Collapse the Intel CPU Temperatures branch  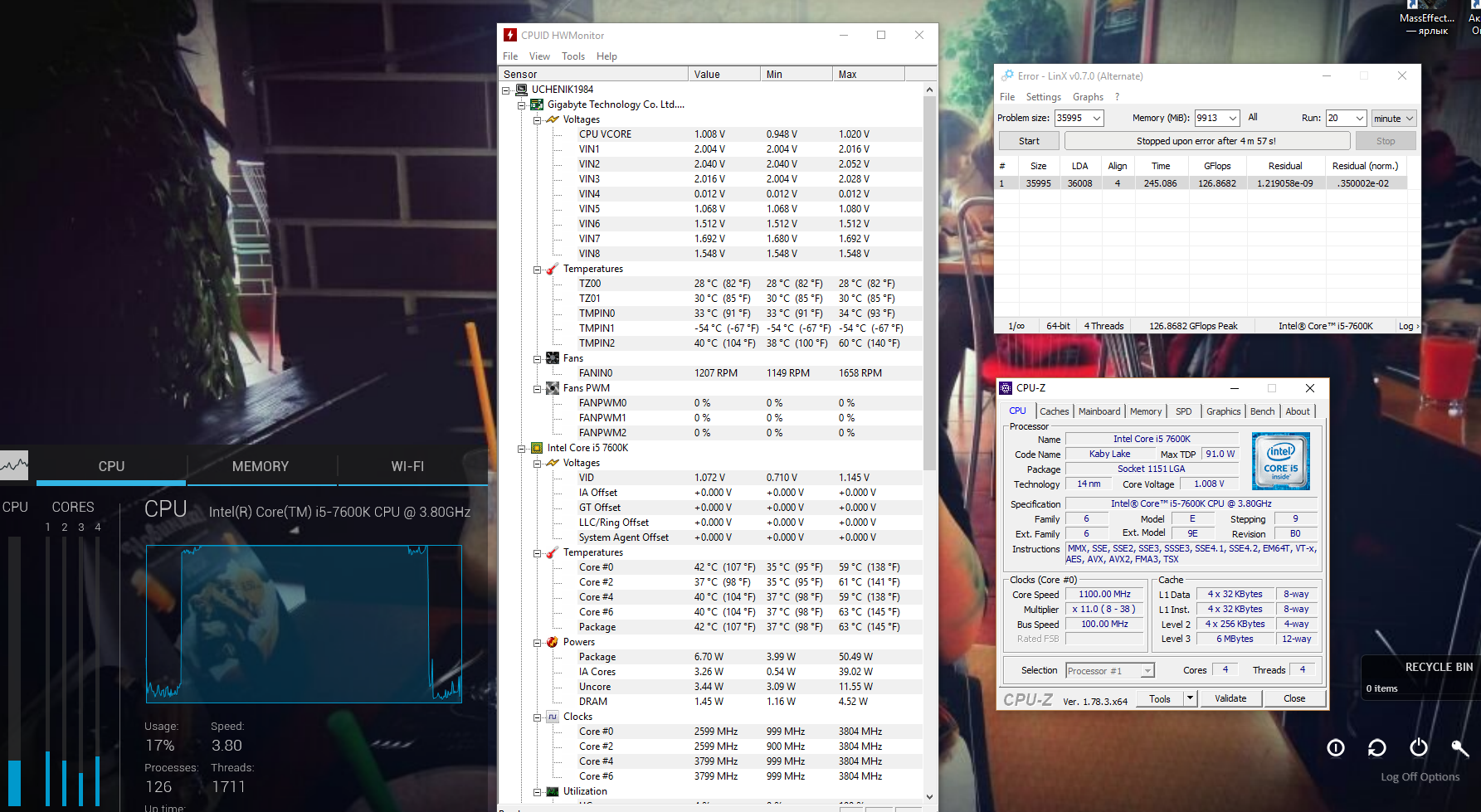click(x=537, y=553)
